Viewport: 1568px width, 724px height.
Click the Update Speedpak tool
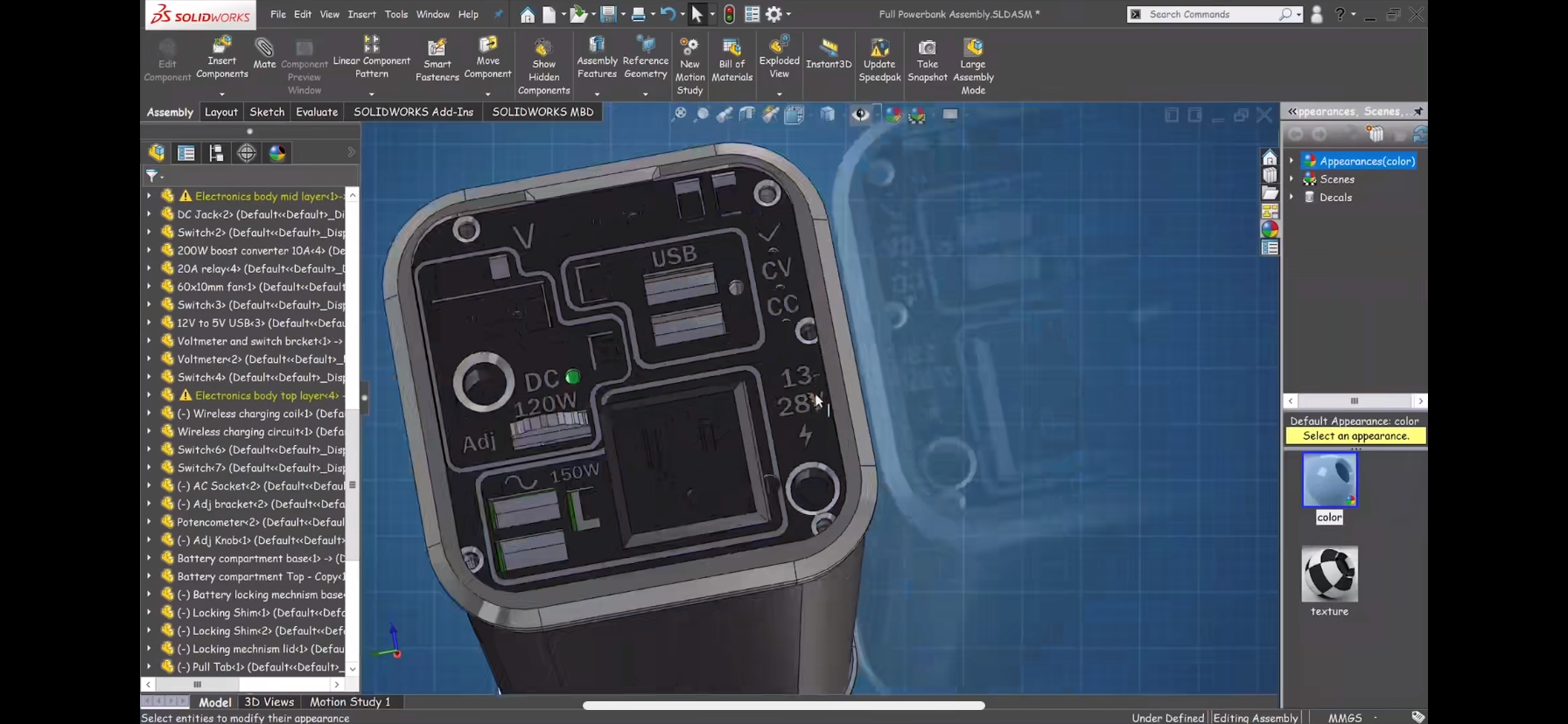point(879,59)
